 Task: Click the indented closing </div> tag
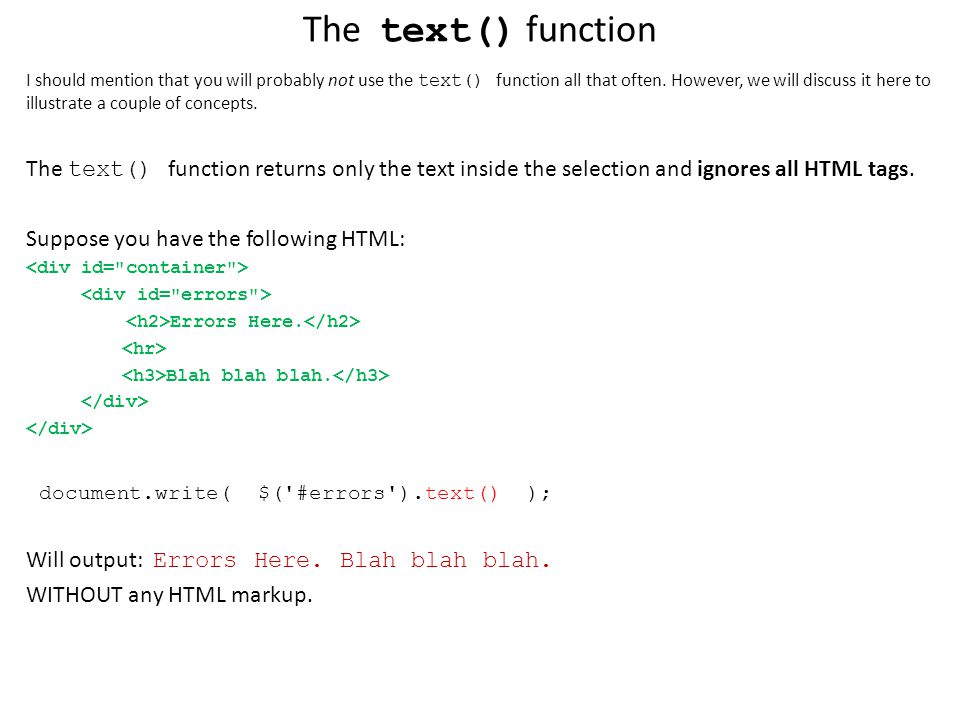(x=114, y=402)
